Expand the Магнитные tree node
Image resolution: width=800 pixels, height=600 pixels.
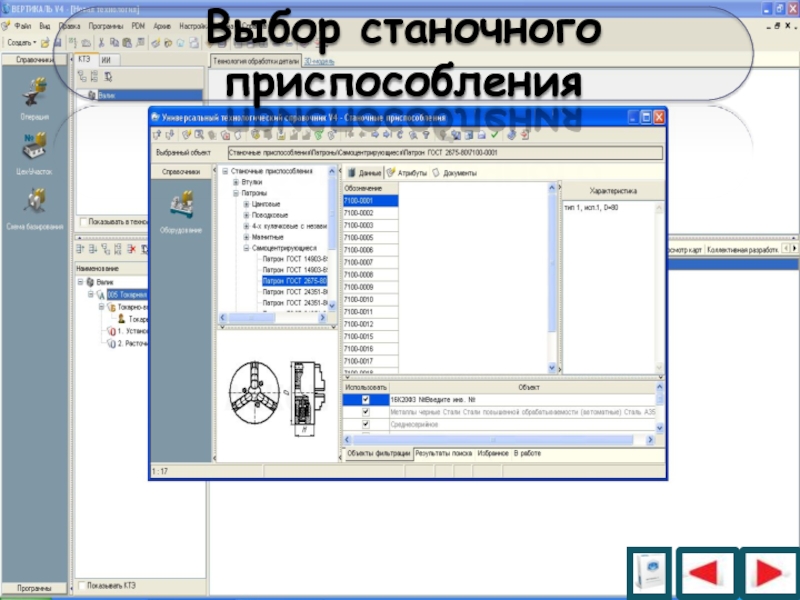(x=246, y=237)
